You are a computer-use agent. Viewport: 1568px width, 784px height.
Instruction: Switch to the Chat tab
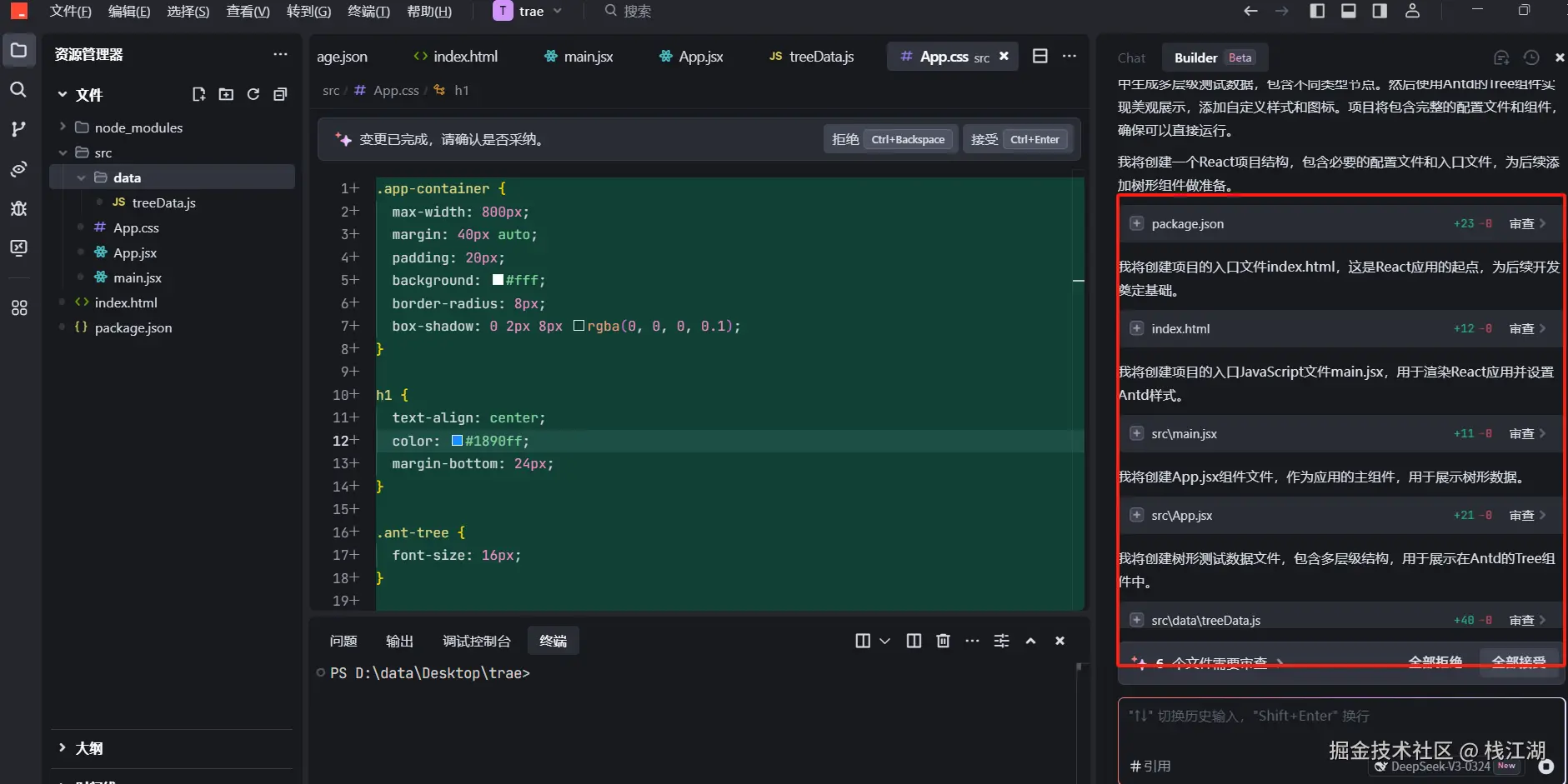pos(1131,57)
